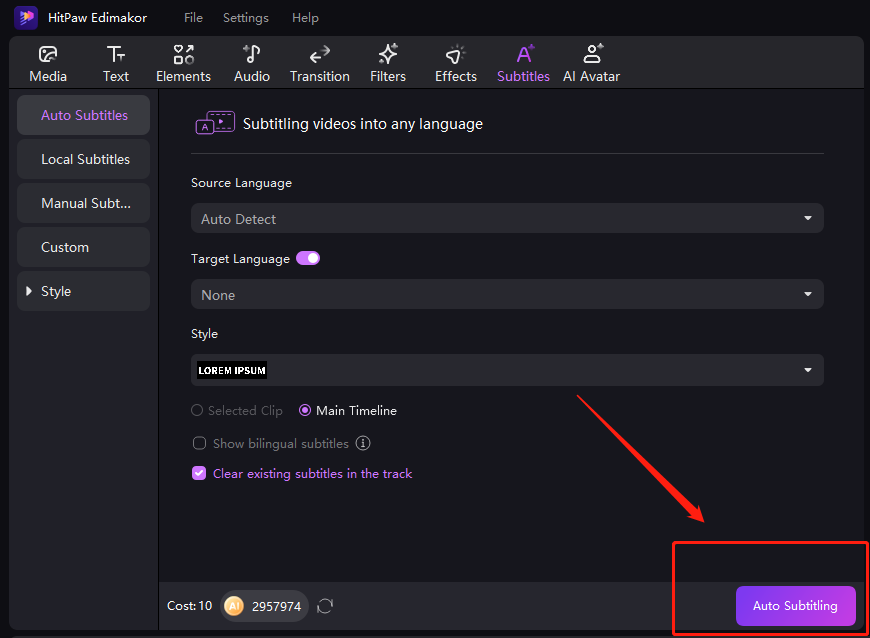Image resolution: width=870 pixels, height=638 pixels.
Task: Open the Settings menu
Action: (246, 18)
